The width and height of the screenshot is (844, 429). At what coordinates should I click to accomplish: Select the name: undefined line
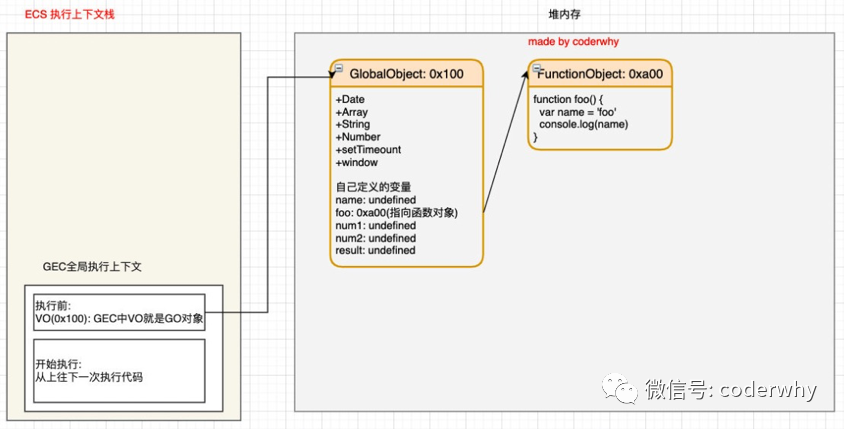[375, 200]
